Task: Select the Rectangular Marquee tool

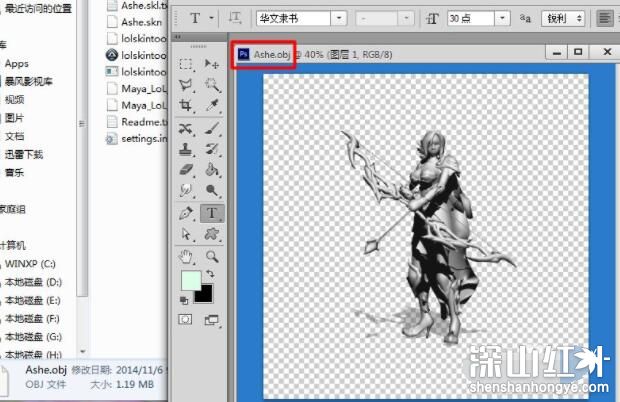Action: pos(186,63)
